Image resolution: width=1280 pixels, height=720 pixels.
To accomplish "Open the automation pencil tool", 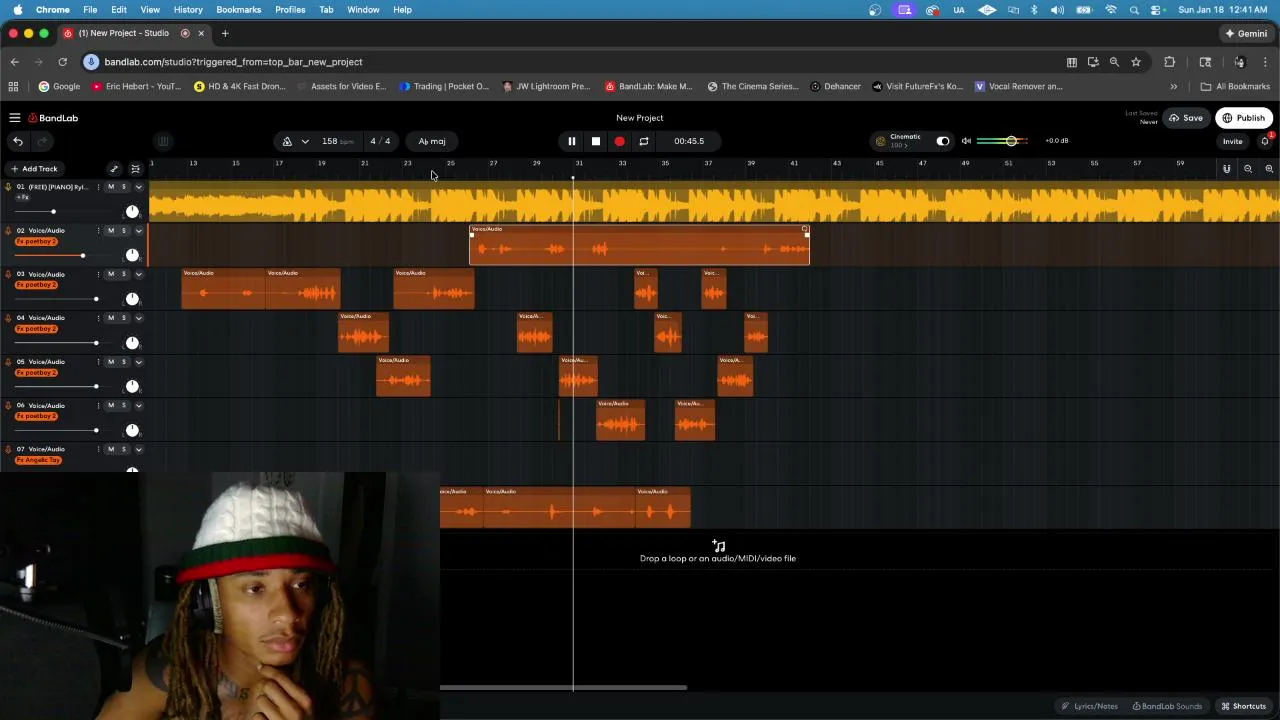I will tap(114, 169).
